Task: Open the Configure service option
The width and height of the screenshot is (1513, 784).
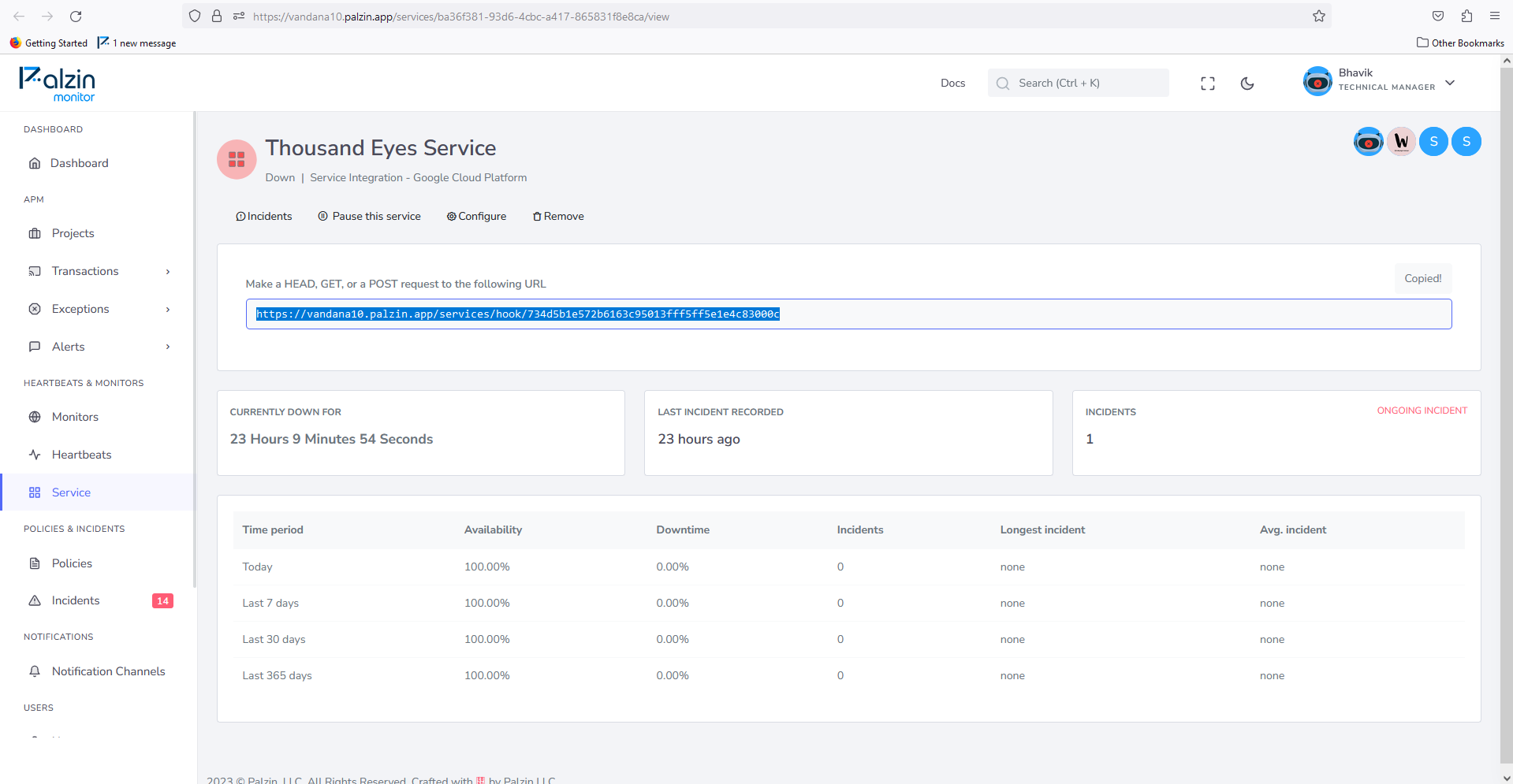Action: coord(476,216)
